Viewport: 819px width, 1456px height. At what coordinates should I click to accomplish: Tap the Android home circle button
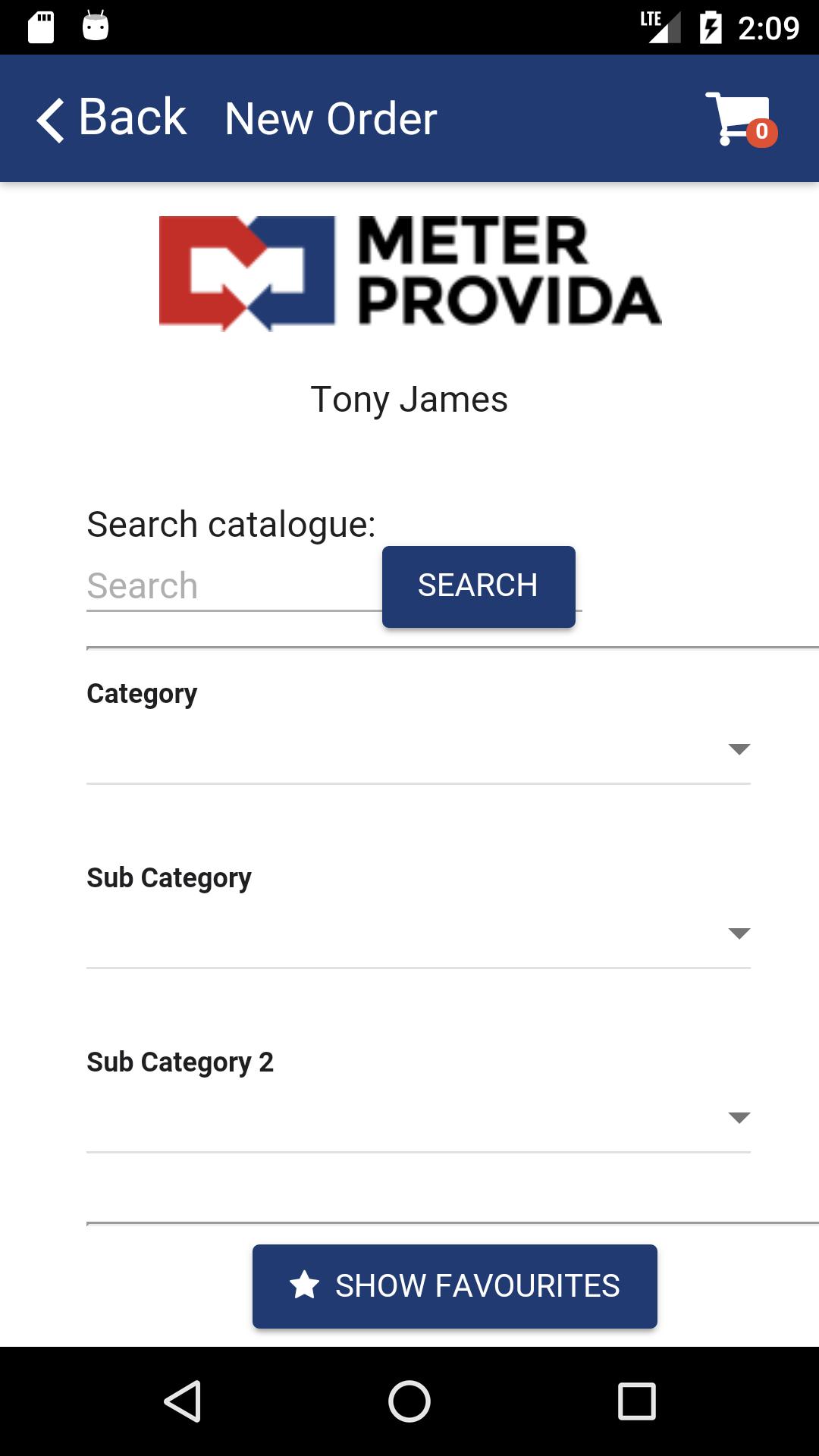[x=409, y=1401]
